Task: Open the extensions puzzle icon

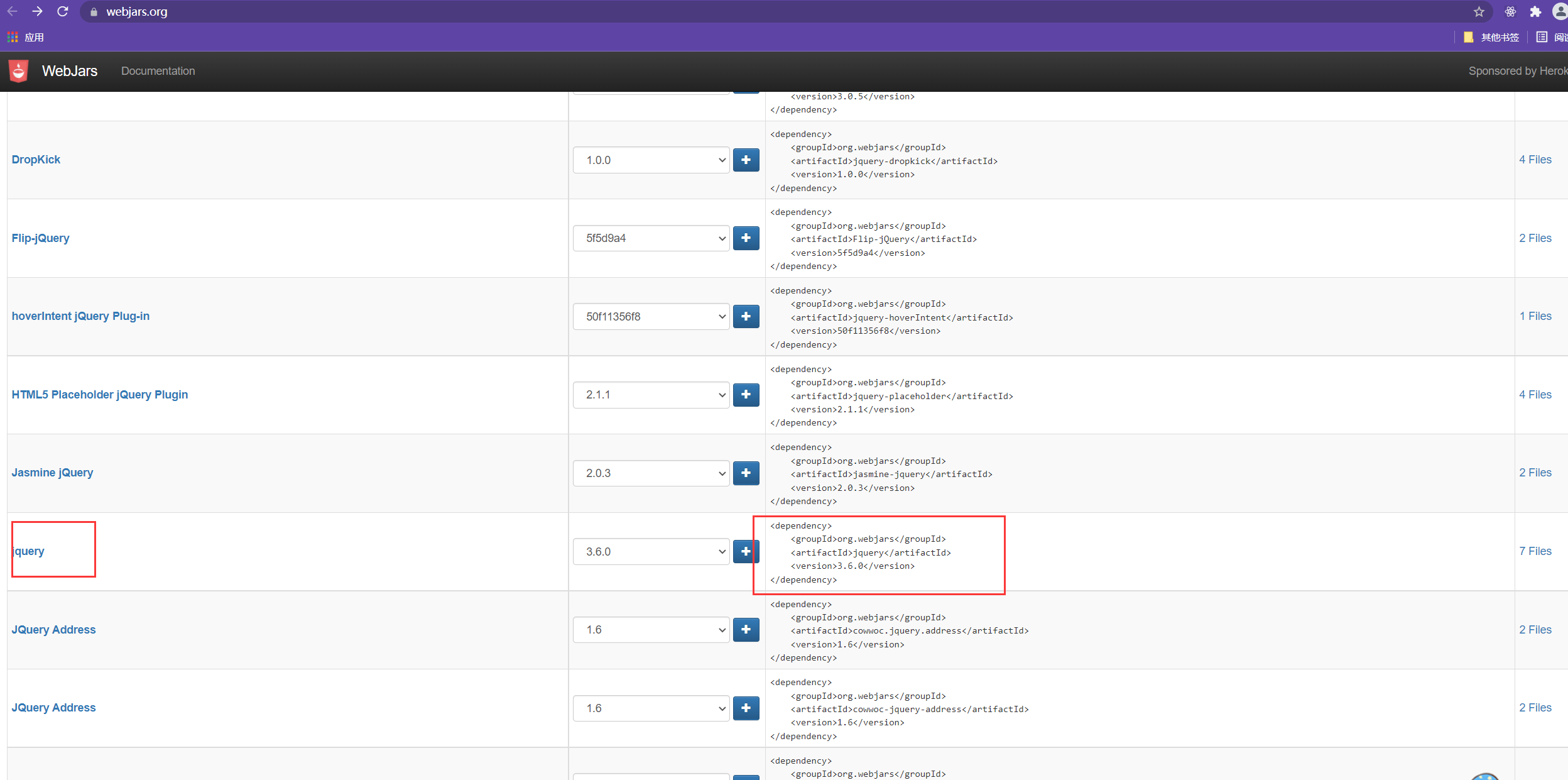Action: pos(1535,12)
